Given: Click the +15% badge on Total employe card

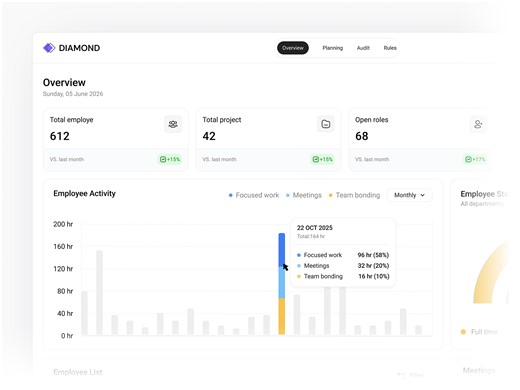Looking at the screenshot, I should tap(170, 159).
